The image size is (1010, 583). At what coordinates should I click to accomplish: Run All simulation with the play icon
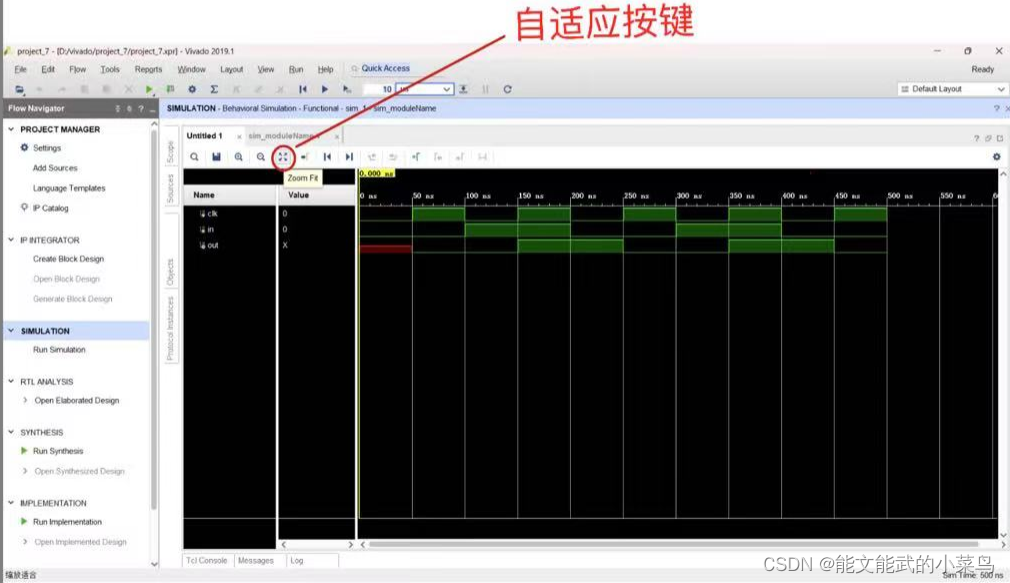click(x=325, y=89)
